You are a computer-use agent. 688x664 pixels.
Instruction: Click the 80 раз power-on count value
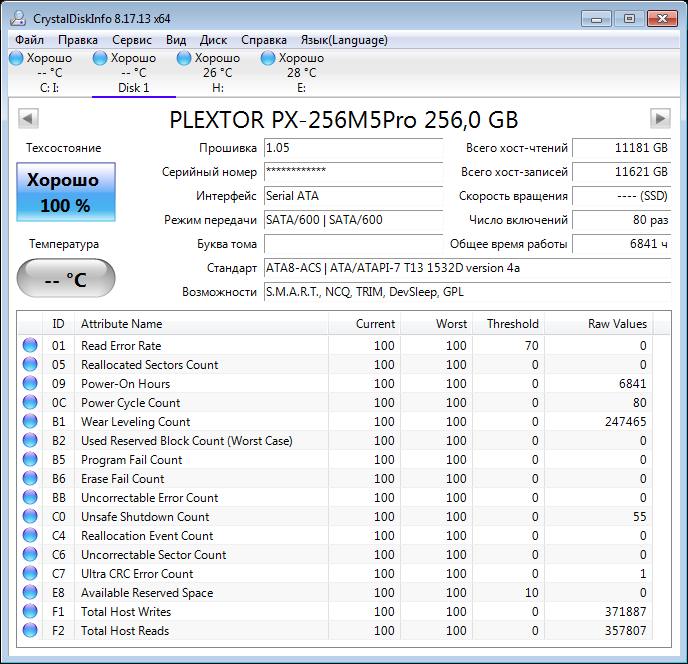(x=622, y=220)
